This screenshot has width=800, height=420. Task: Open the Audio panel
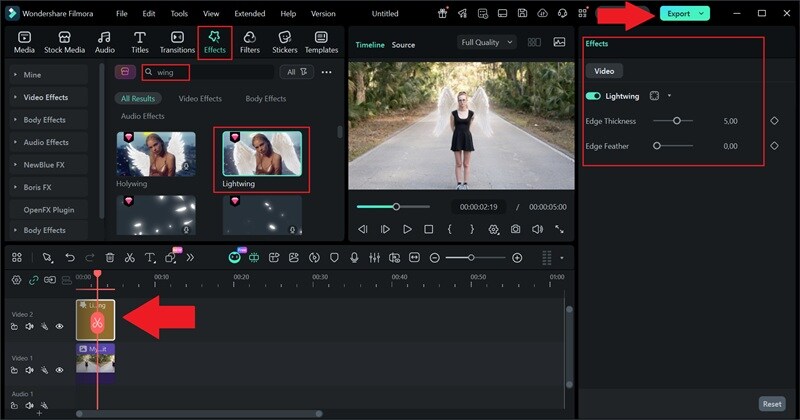(x=105, y=42)
